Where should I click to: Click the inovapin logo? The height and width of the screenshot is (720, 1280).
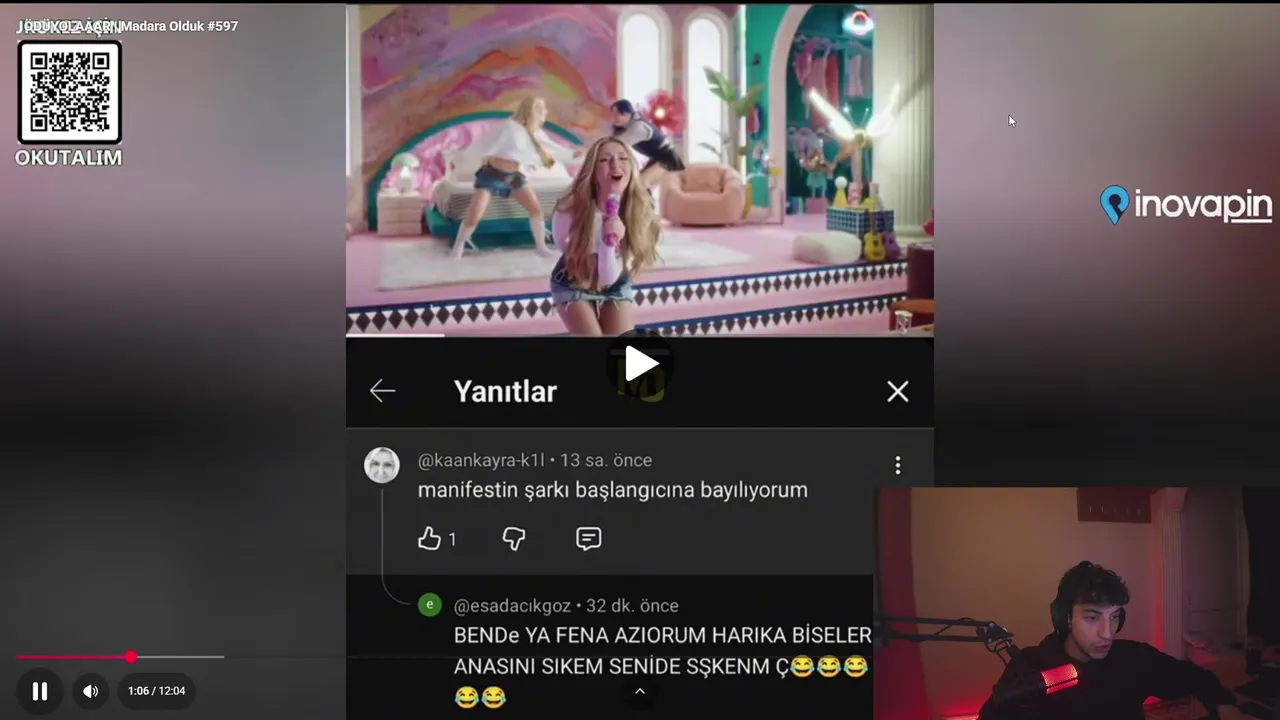(x=1186, y=205)
